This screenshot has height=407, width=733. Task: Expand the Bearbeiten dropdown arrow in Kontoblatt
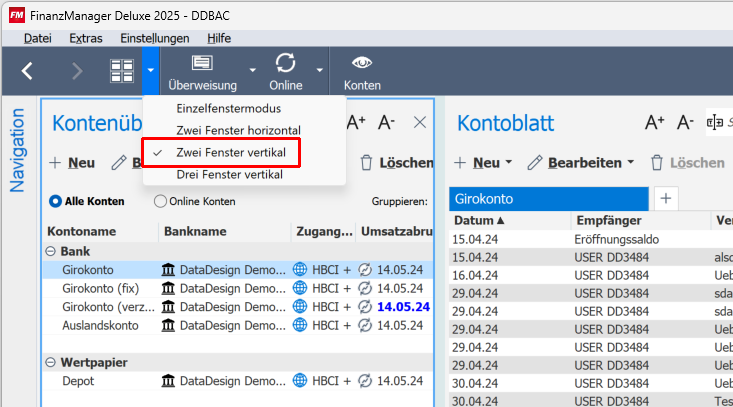tap(631, 162)
